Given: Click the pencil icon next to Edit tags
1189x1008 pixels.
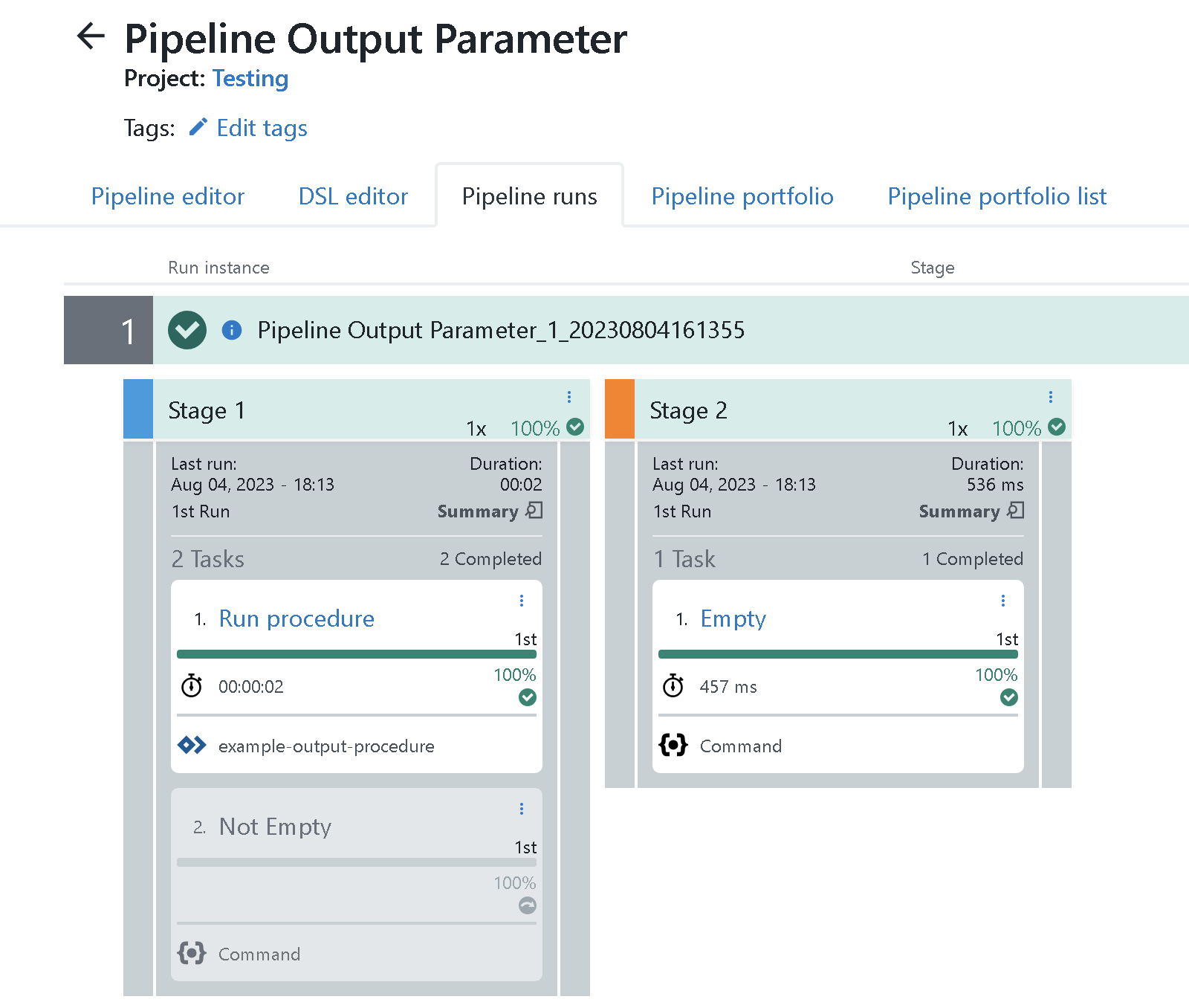Looking at the screenshot, I should tap(198, 128).
